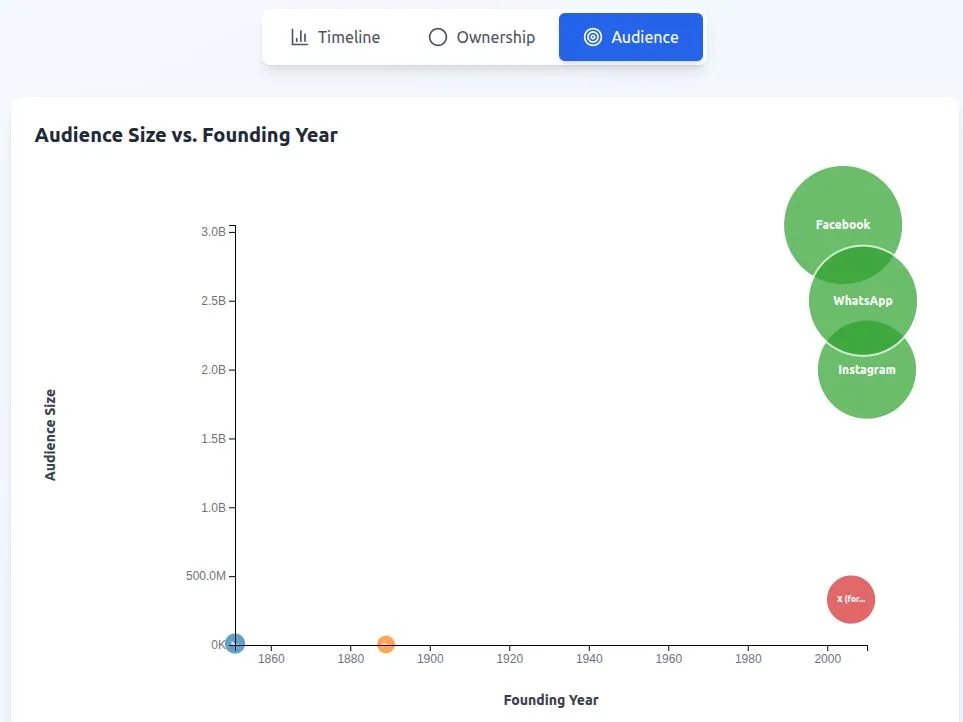Open the Ownership tab
Image resolution: width=963 pixels, height=722 pixels.
tap(482, 37)
